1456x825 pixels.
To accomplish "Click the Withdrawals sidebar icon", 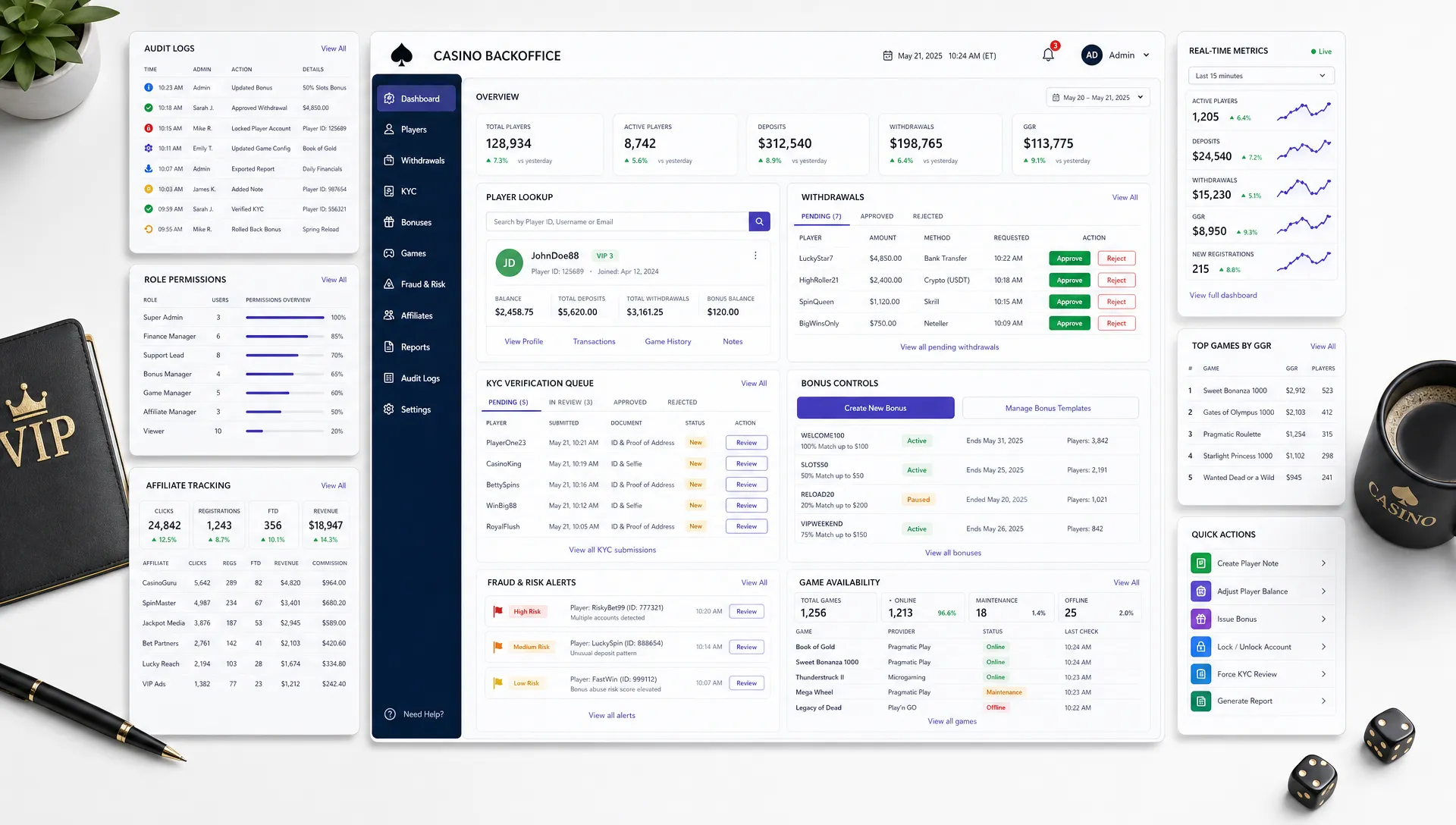I will [389, 161].
